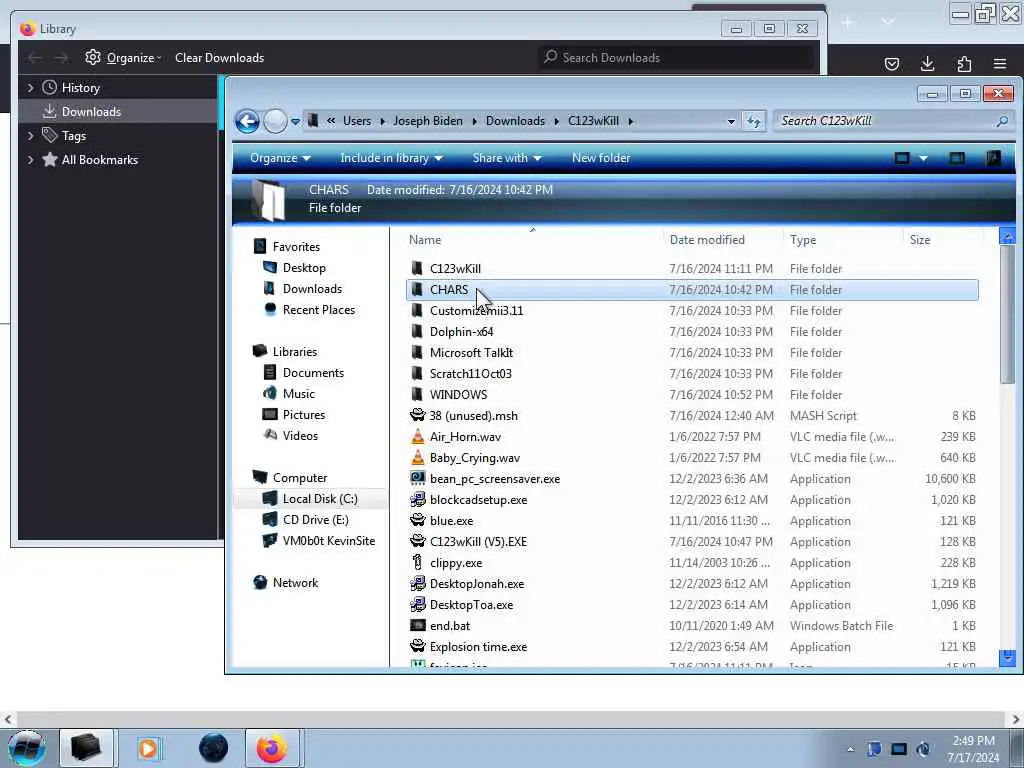Screen dimensions: 1024x768
Task: Click the change view icon
Action: coord(902,158)
